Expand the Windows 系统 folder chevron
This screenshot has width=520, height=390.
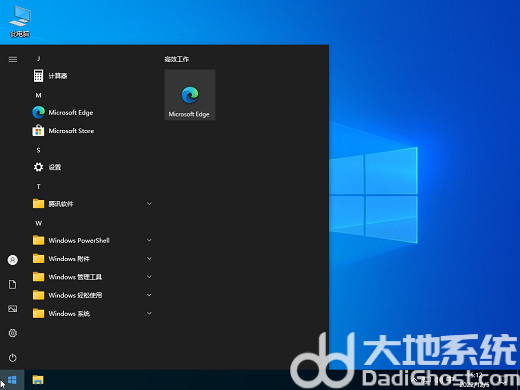coord(149,313)
